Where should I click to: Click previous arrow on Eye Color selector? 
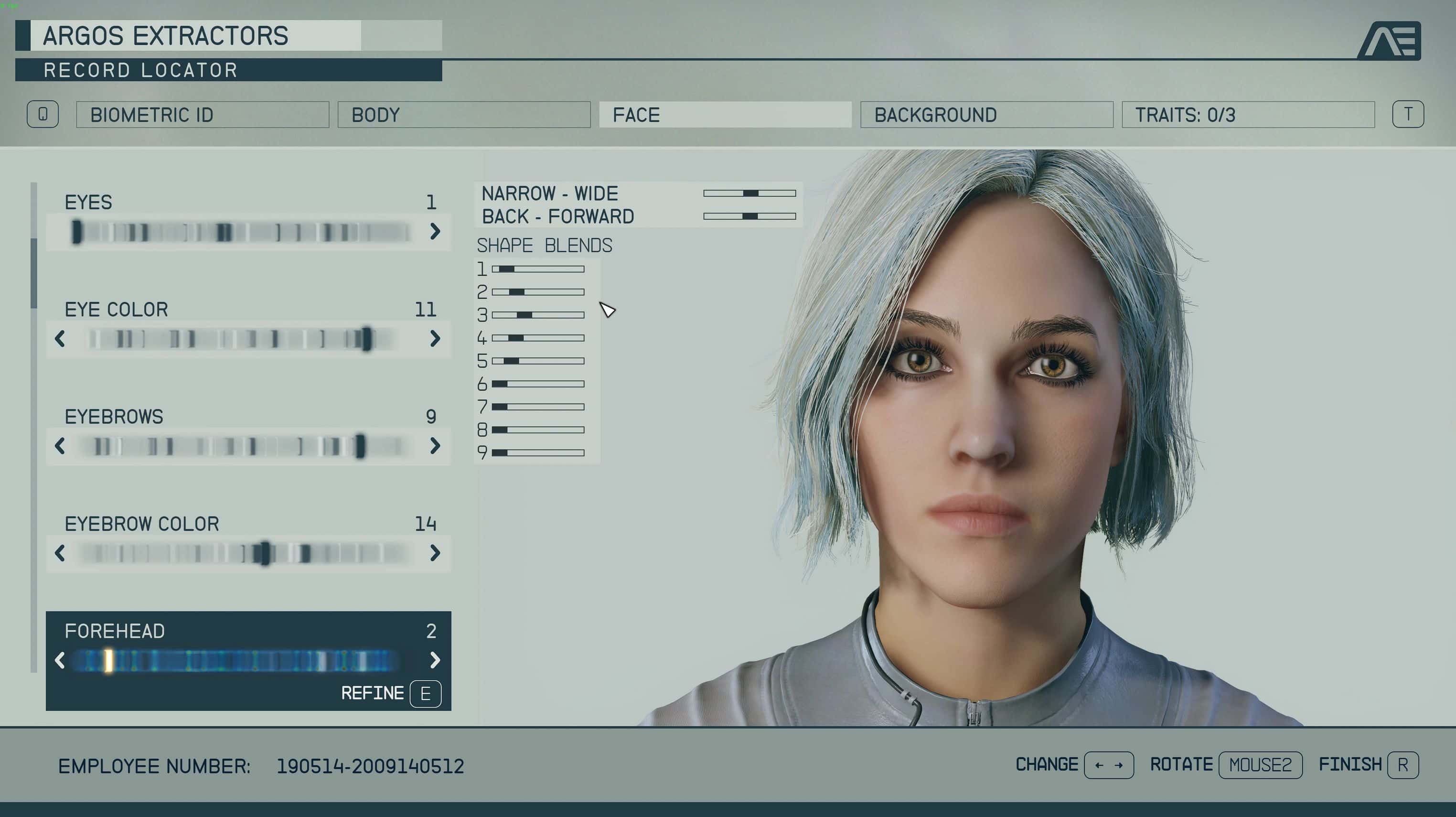tap(60, 339)
